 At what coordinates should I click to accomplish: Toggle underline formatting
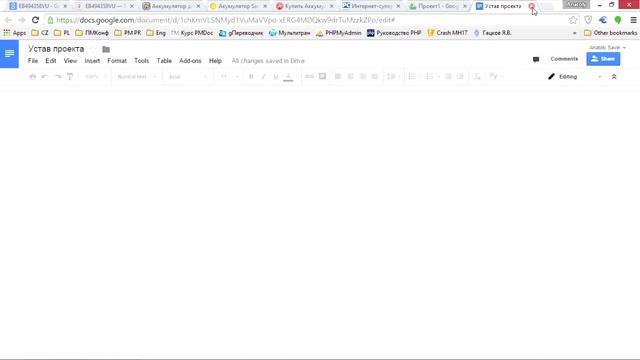(x=276, y=77)
